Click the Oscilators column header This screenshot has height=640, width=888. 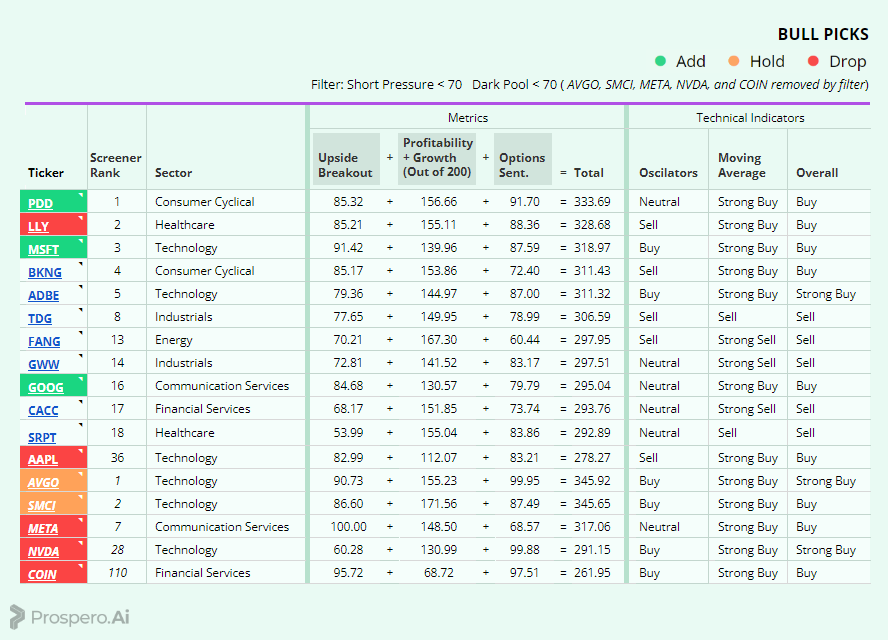point(668,173)
